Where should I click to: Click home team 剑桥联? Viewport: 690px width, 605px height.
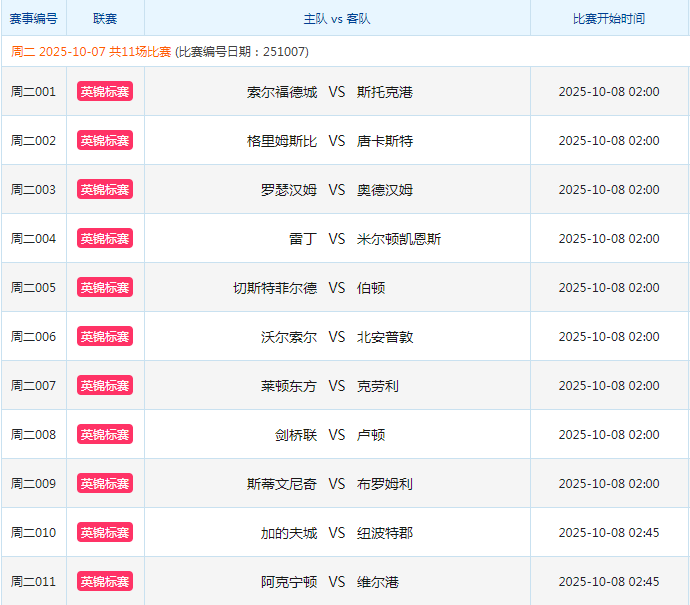[x=296, y=435]
